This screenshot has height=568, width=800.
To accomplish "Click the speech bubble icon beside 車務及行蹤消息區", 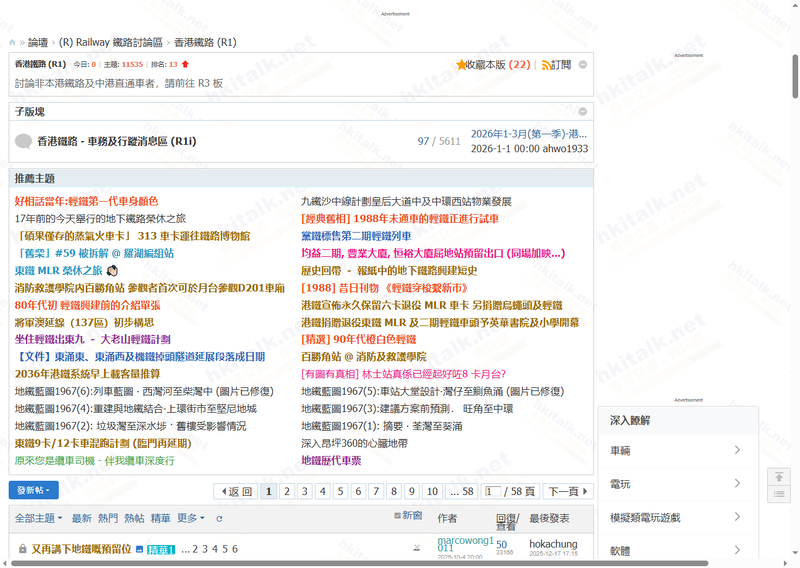I will click(x=23, y=141).
